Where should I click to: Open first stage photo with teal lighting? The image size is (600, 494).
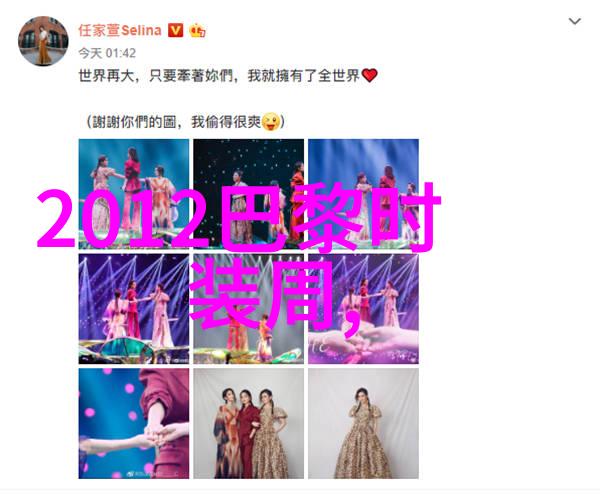coord(134,194)
